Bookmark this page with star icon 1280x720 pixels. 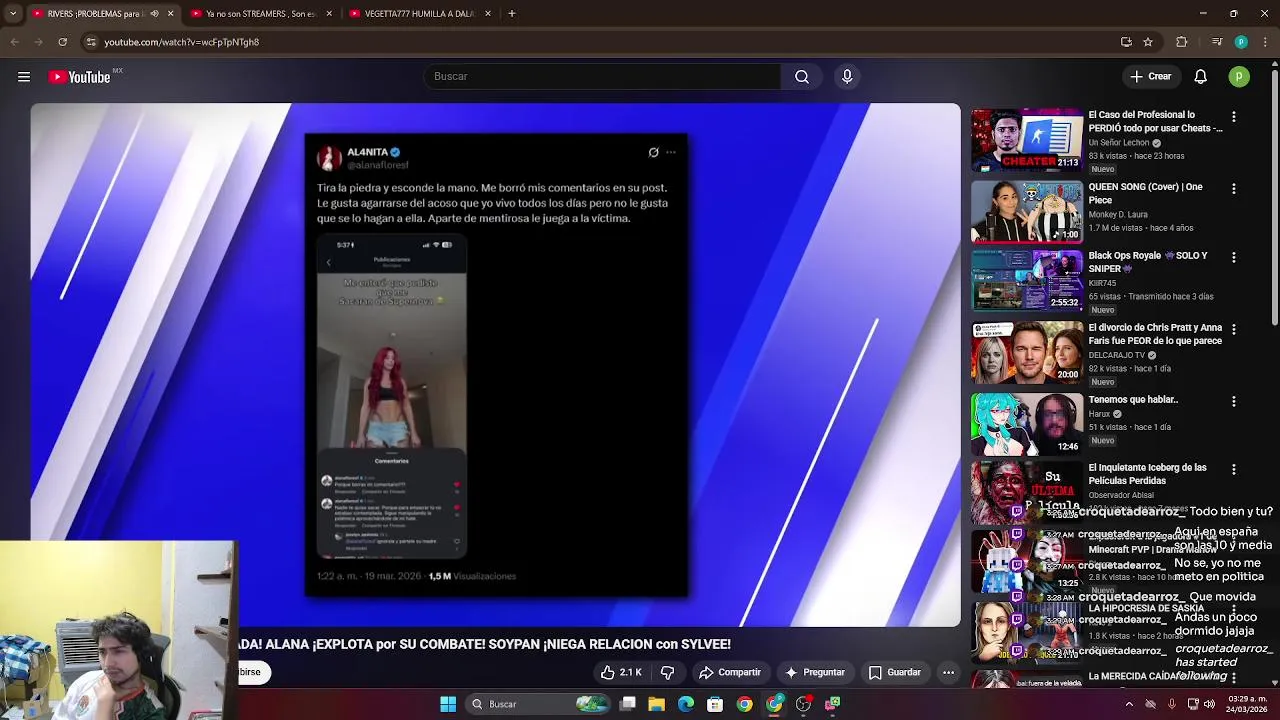click(1148, 42)
